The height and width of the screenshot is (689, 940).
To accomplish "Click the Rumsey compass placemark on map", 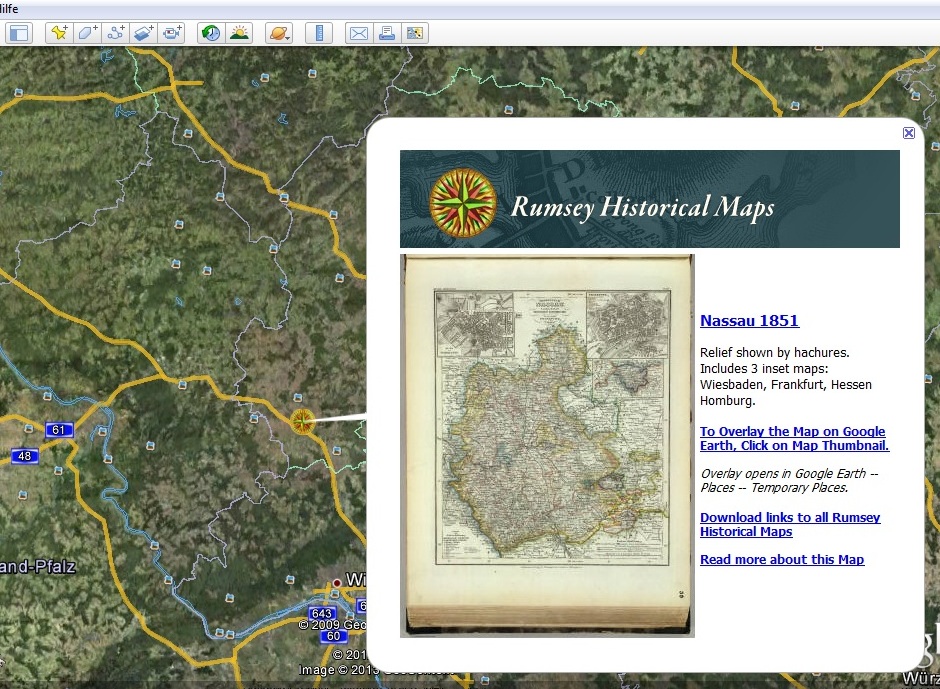I will click(303, 421).
